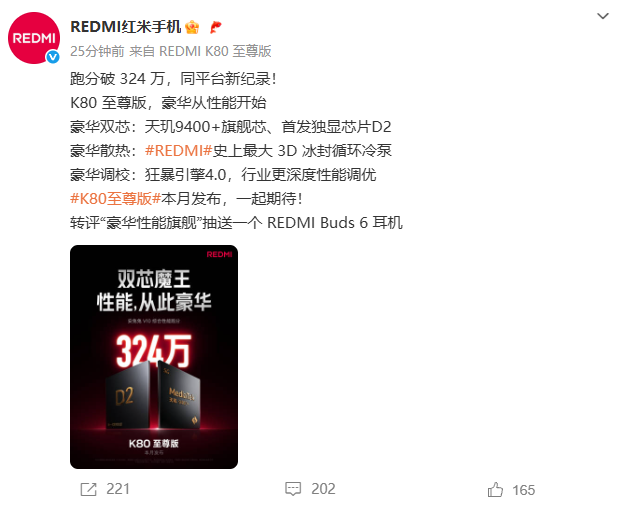
Task: Click the REDMI logo in poster corner
Action: (x=219, y=254)
